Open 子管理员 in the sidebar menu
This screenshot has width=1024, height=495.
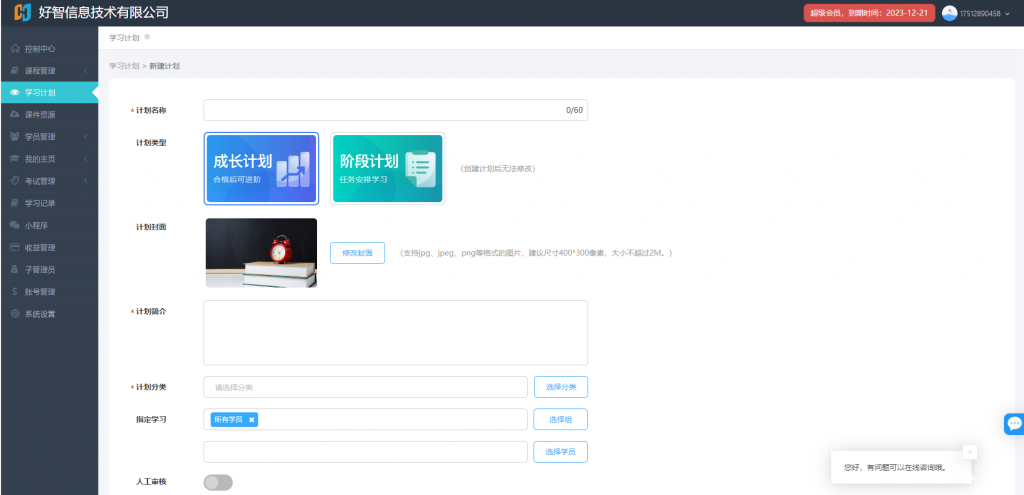coord(40,269)
